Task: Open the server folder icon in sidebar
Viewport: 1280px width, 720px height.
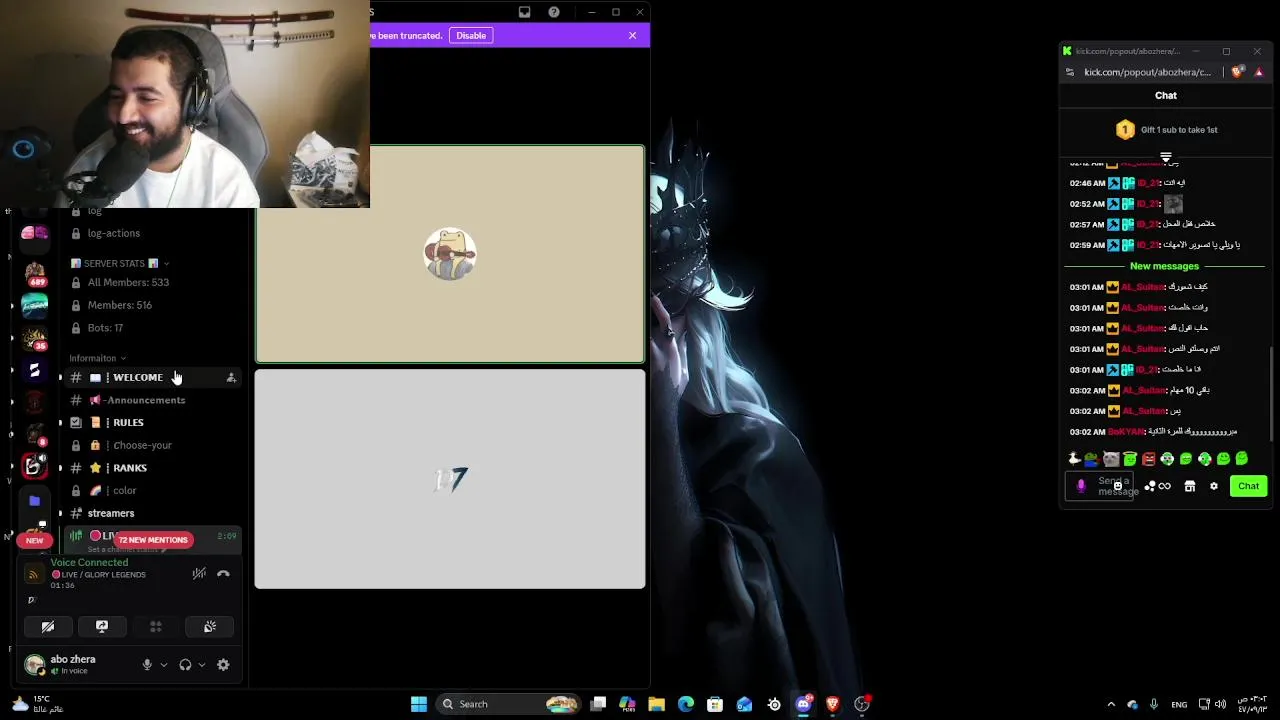Action: click(x=35, y=500)
